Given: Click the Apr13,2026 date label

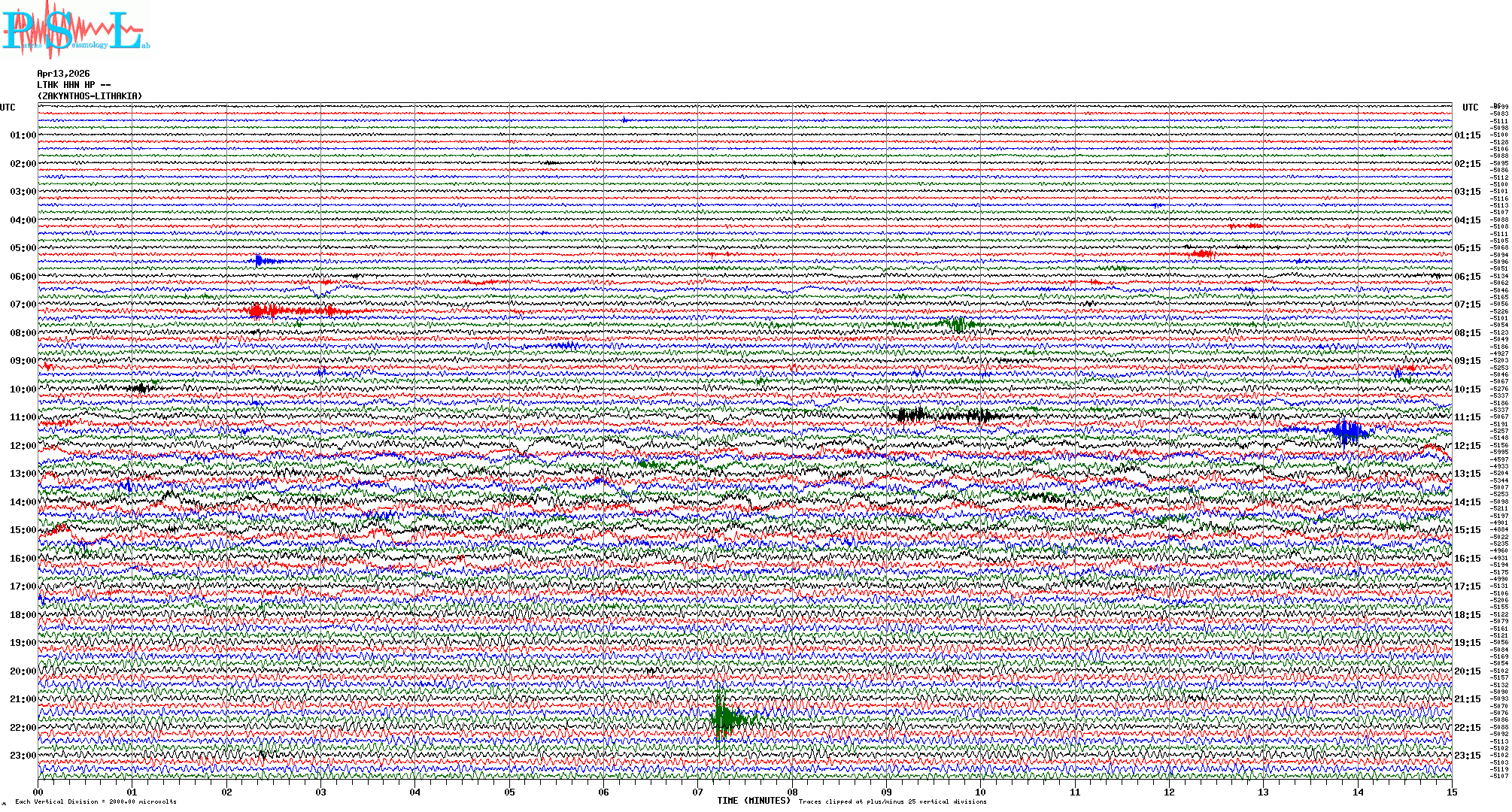Looking at the screenshot, I should click(x=63, y=74).
